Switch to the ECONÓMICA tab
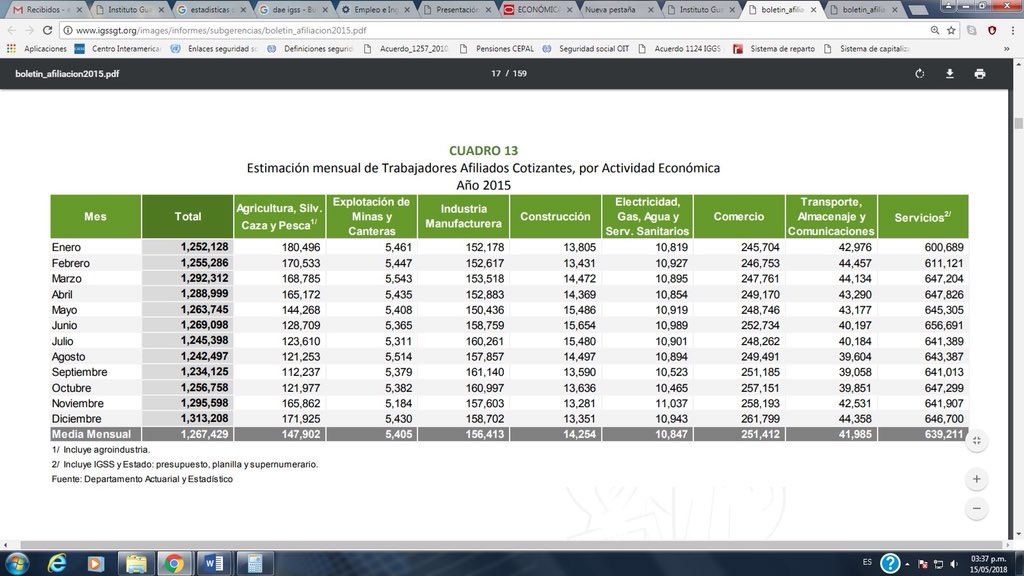This screenshot has width=1024, height=576. point(538,10)
